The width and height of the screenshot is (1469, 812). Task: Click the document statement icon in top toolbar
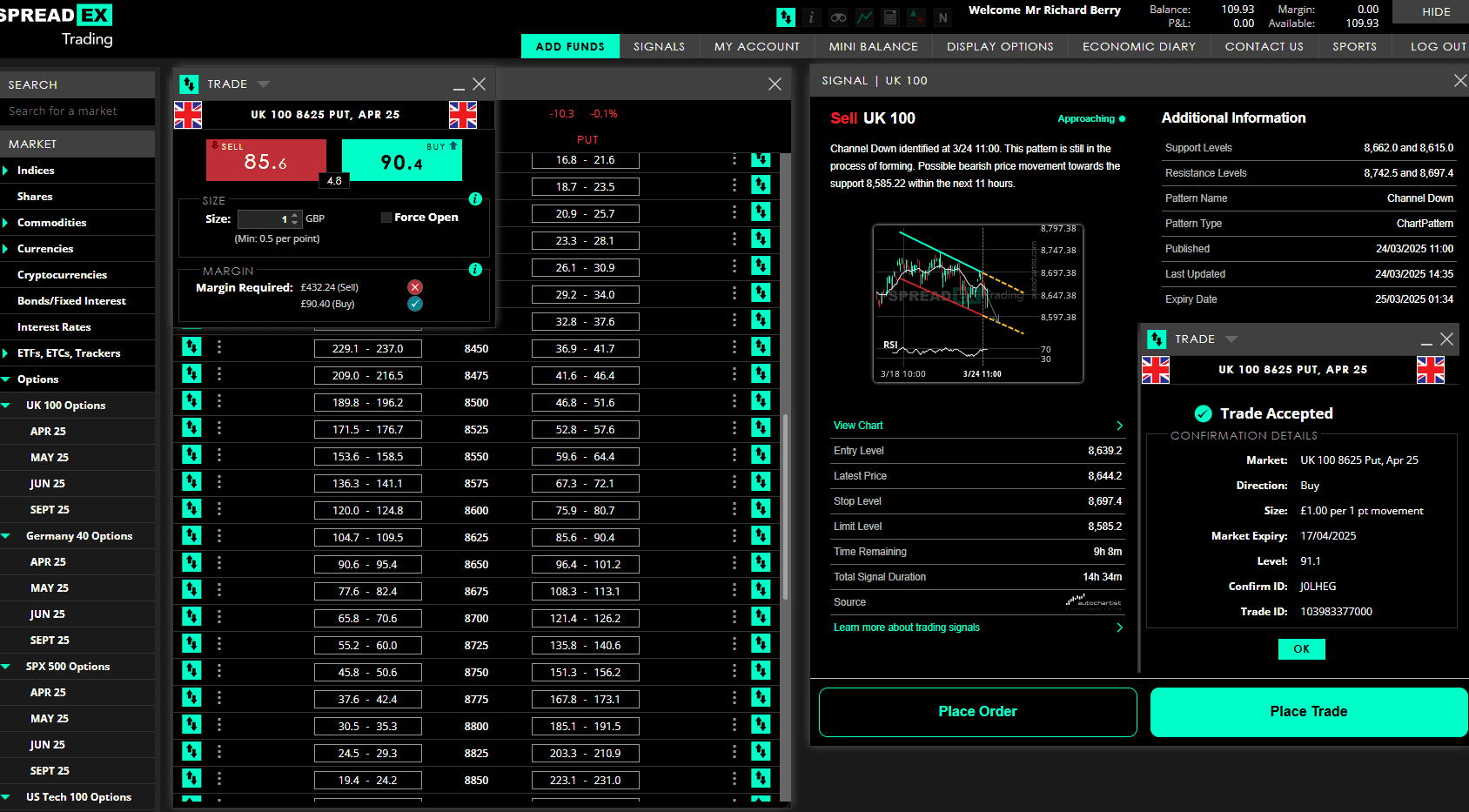(889, 17)
